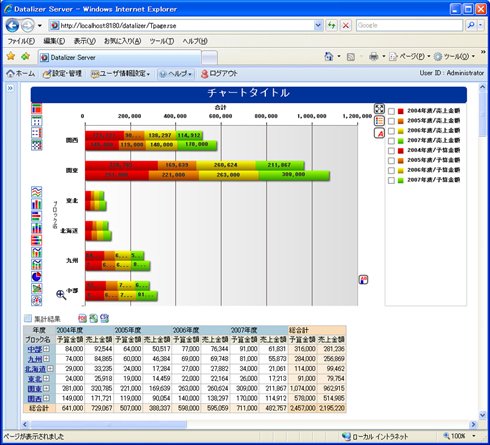Export results with the PDF icon
Screen dimensions: 490x445
point(82,318)
